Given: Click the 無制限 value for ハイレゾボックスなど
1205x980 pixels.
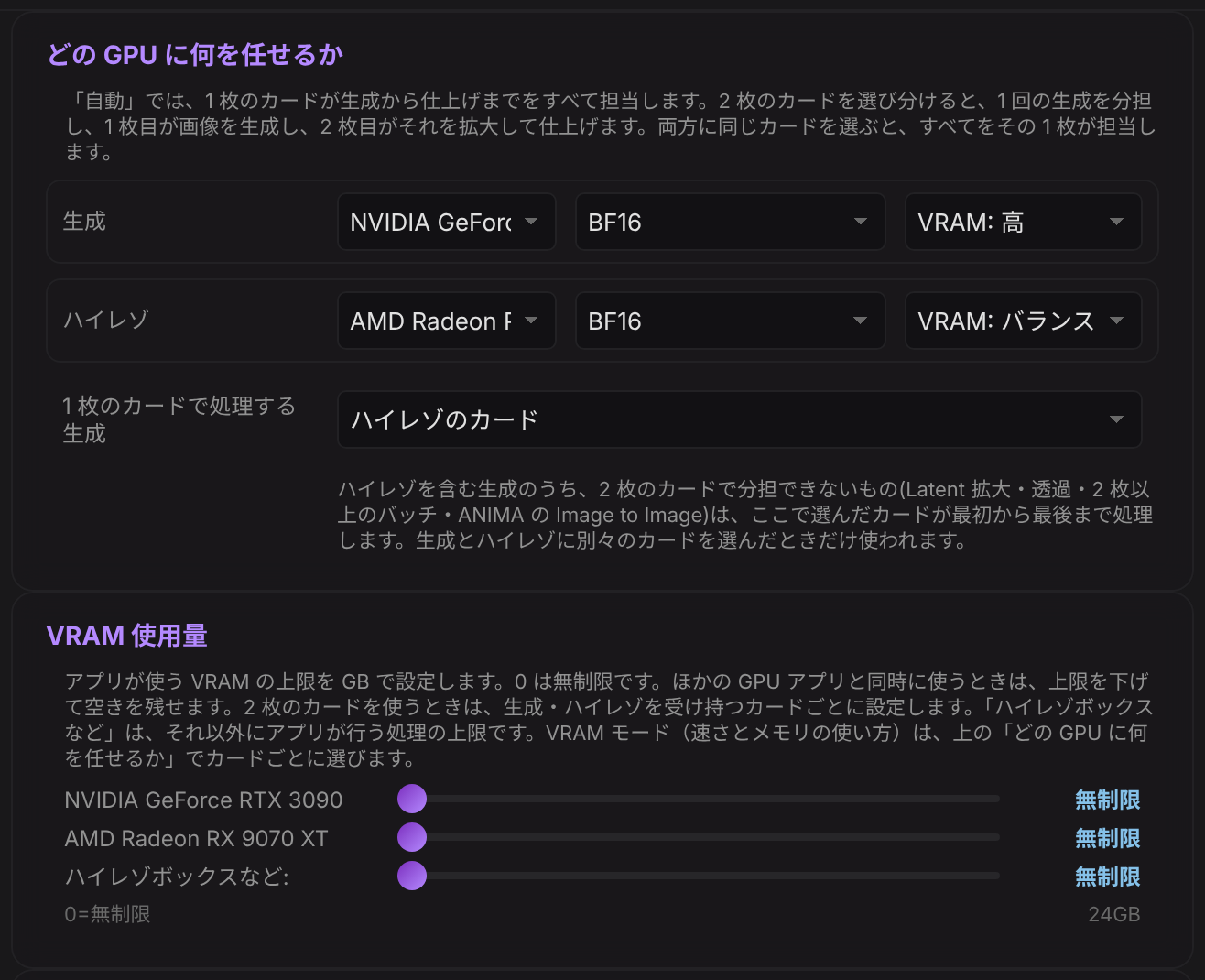Looking at the screenshot, I should click(x=1107, y=877).
